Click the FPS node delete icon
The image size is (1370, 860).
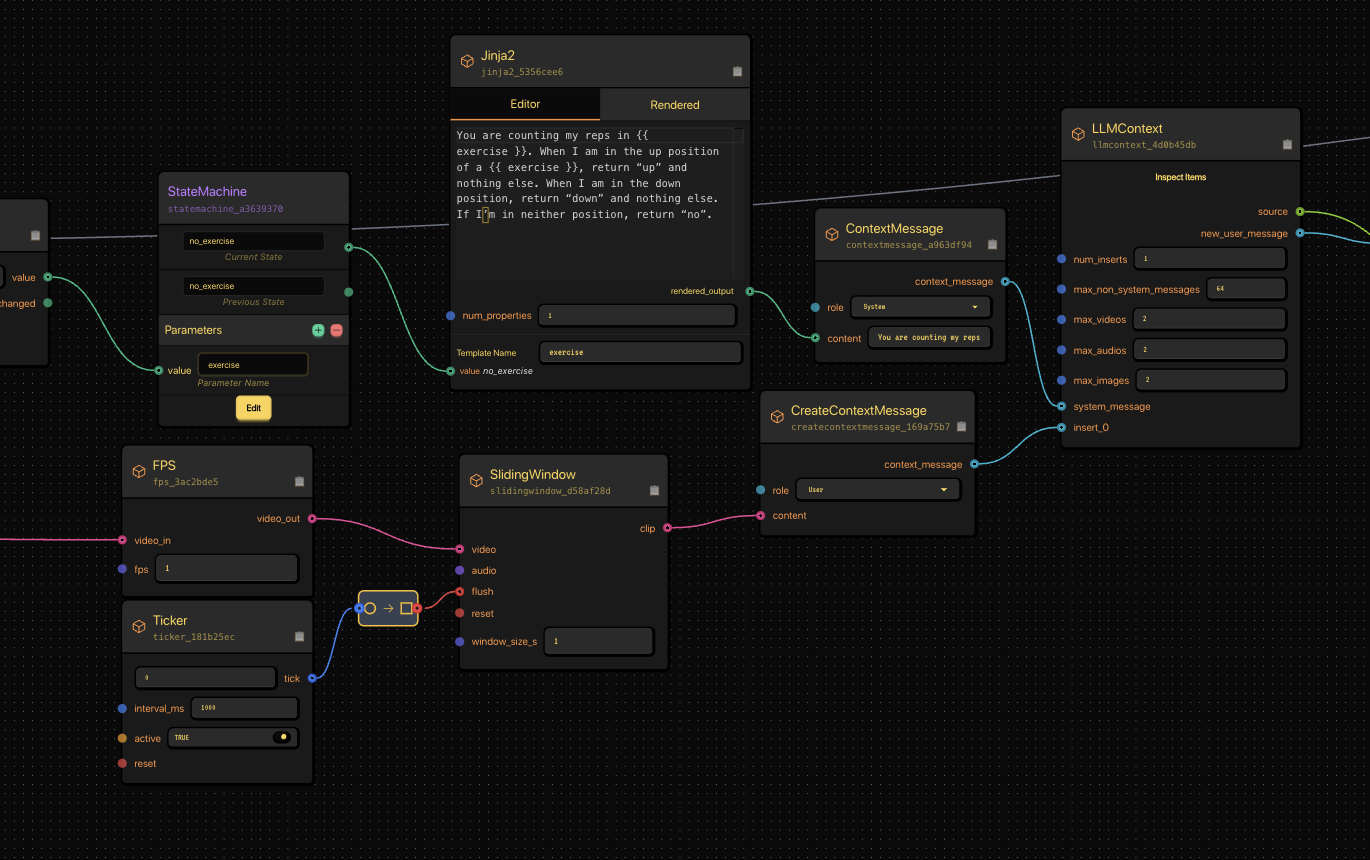[299, 481]
